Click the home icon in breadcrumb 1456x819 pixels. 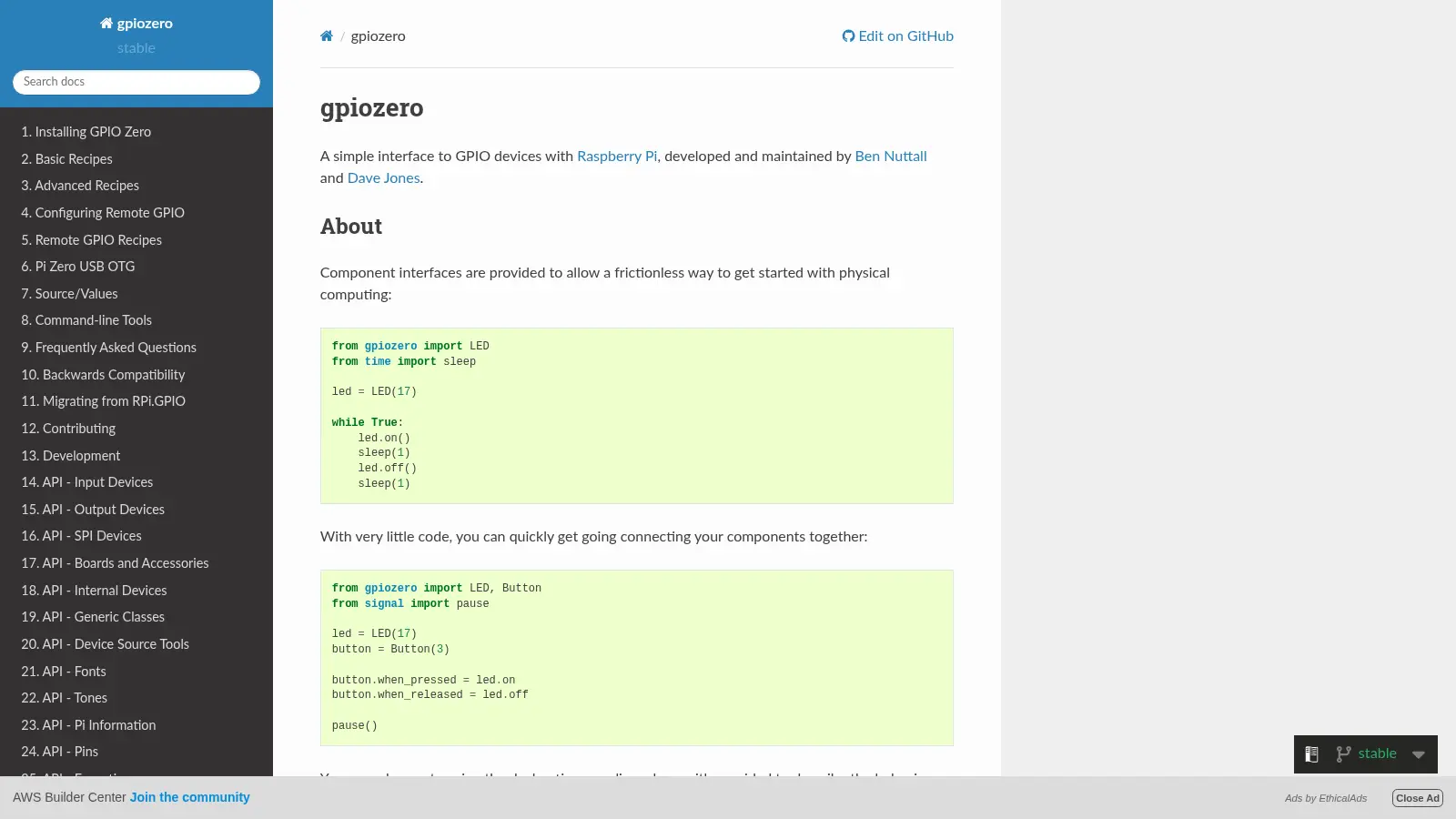tap(327, 36)
